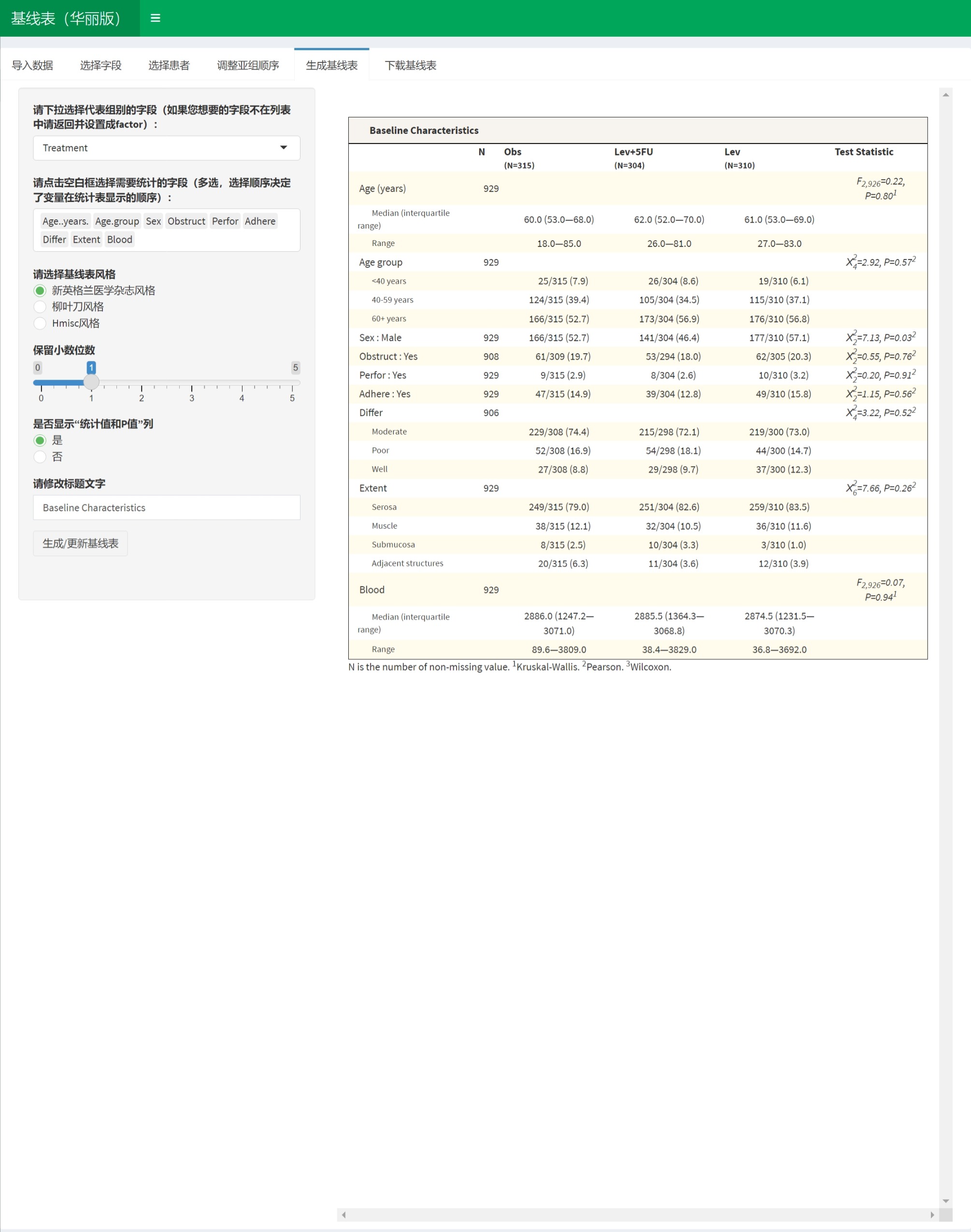Select the Adhere field tag
971x1232 pixels.
(x=260, y=221)
